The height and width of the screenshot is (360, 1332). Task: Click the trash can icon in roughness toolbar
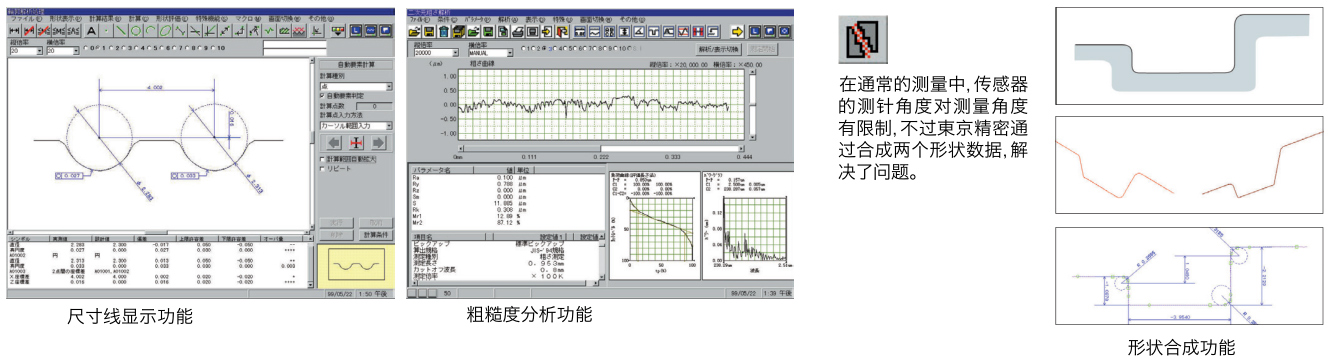[444, 32]
